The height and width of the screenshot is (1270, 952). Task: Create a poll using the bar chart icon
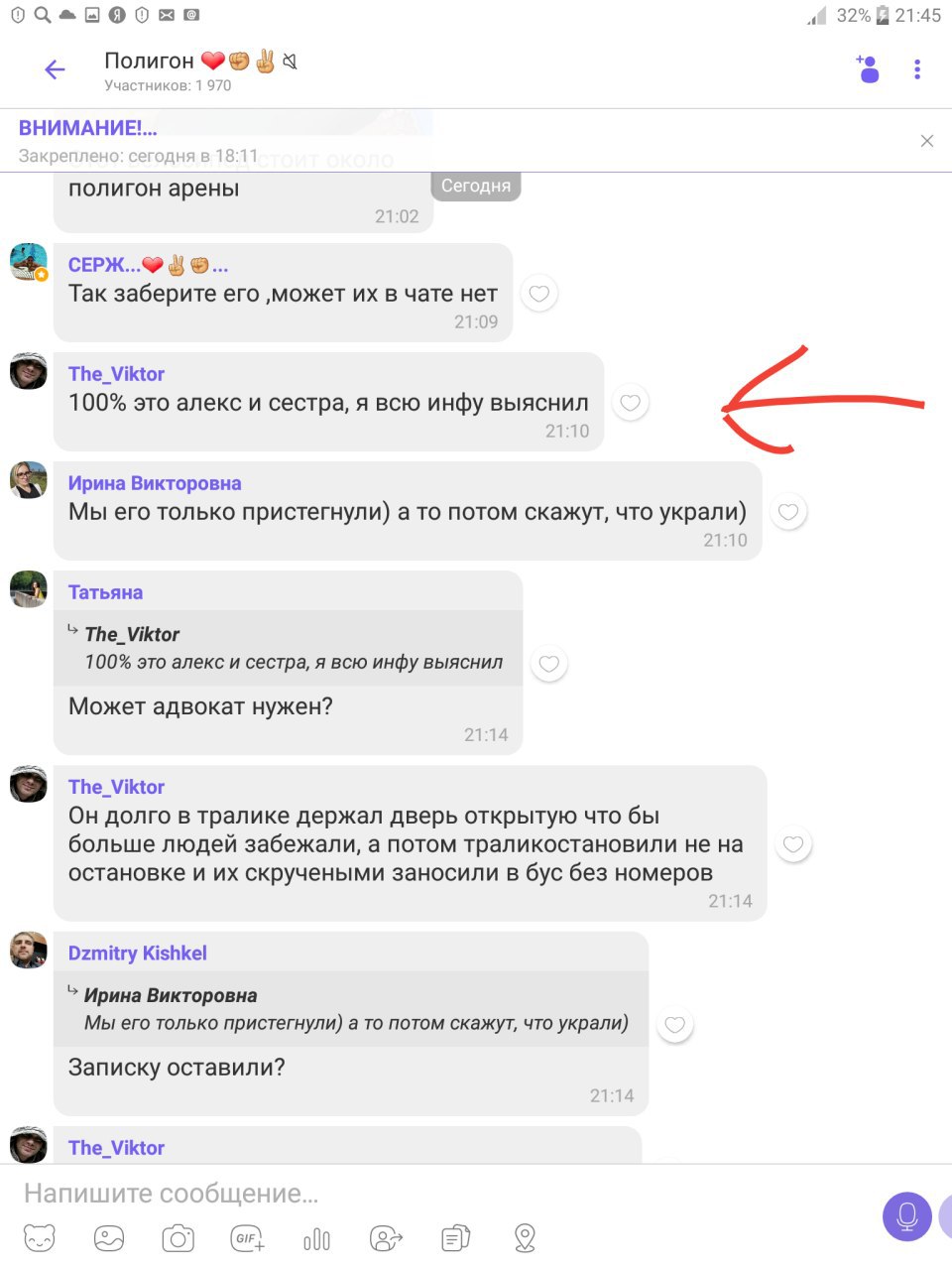coord(317,1239)
